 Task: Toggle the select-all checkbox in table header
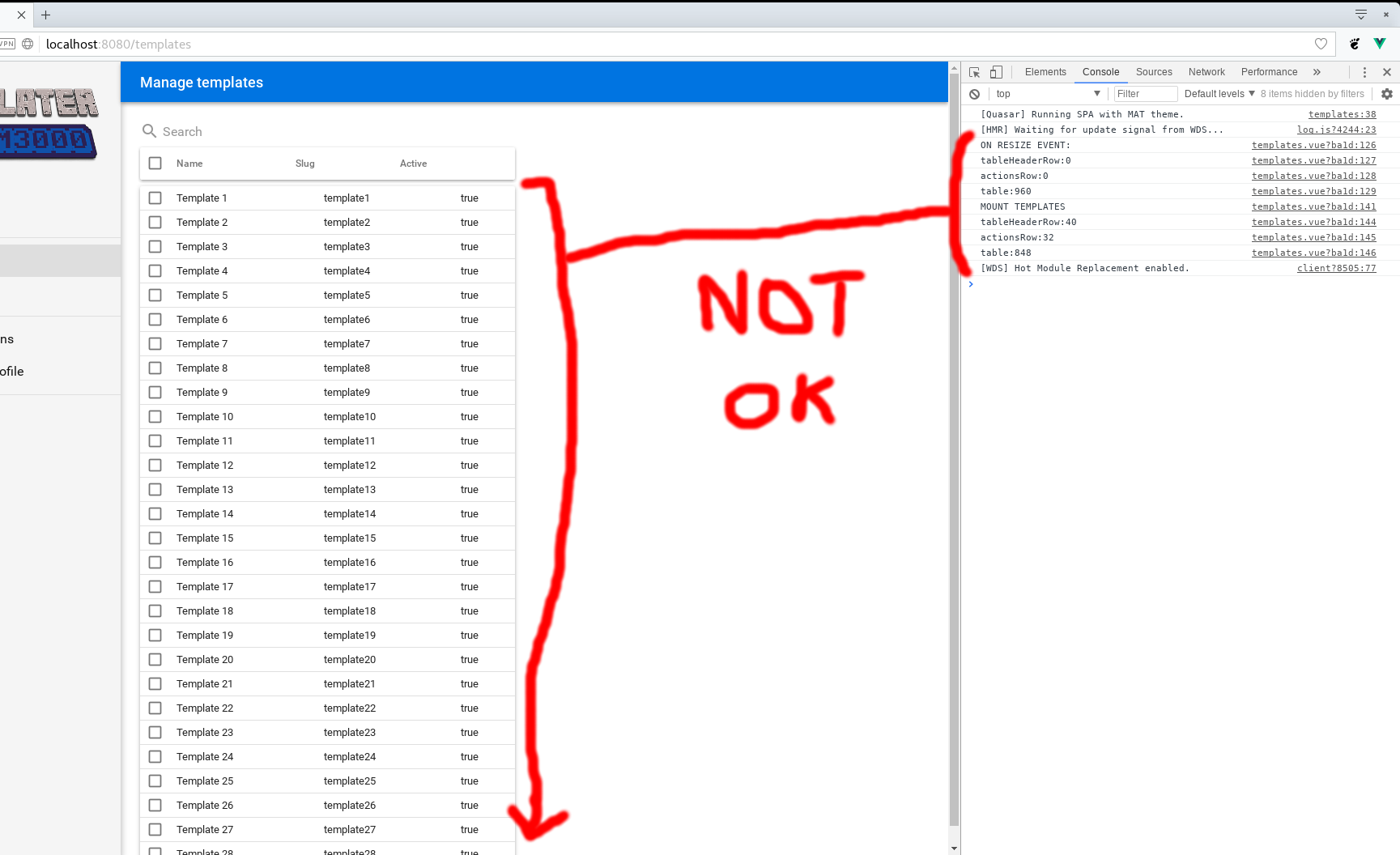pyautogui.click(x=155, y=164)
